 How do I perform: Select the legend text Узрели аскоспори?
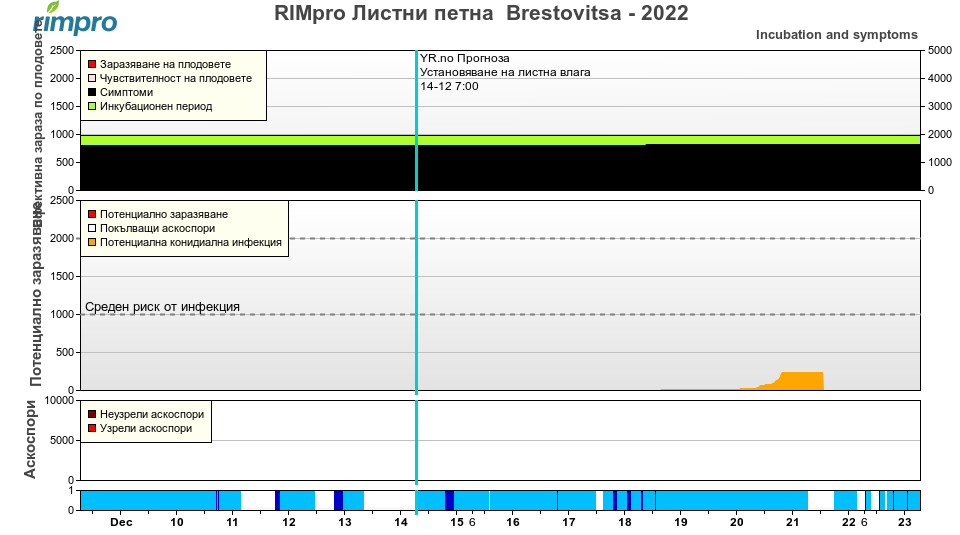pos(146,428)
